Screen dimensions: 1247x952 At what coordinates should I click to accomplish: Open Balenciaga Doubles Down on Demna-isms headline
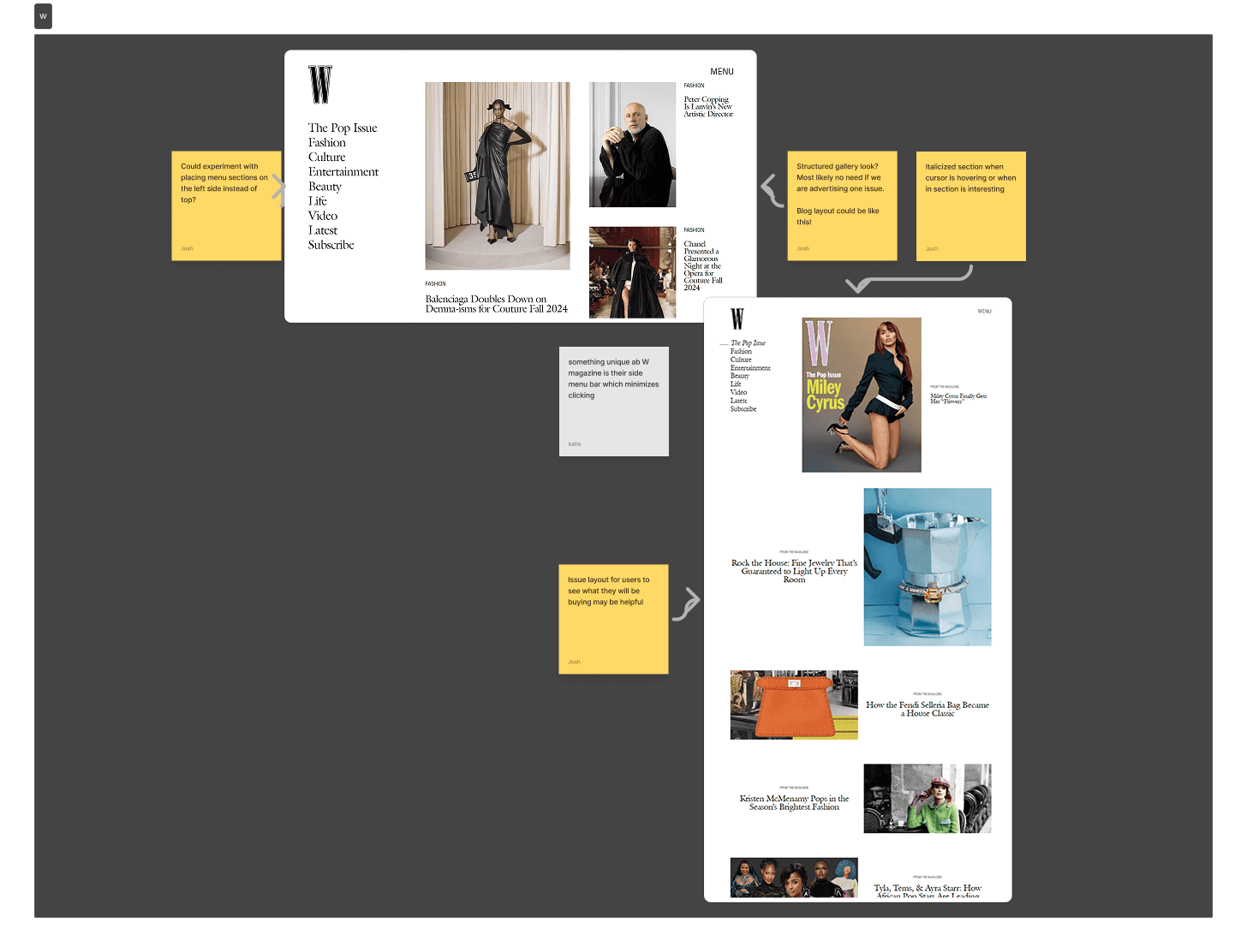(x=497, y=304)
